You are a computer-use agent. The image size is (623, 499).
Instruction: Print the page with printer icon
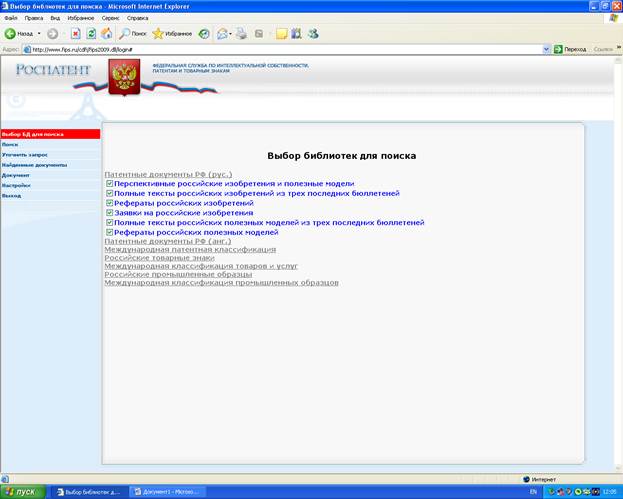[x=241, y=34]
